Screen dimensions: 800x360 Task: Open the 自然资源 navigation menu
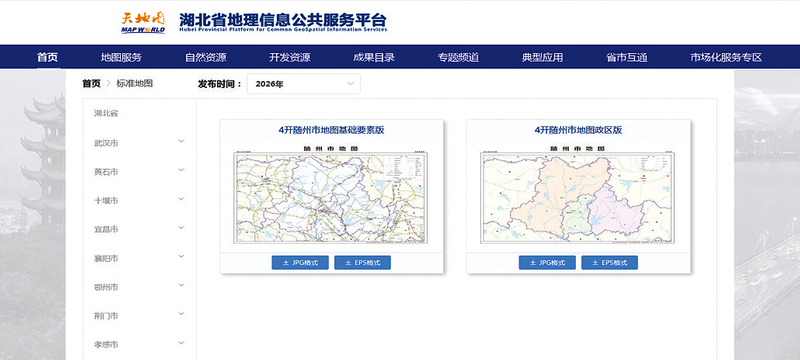pos(206,58)
